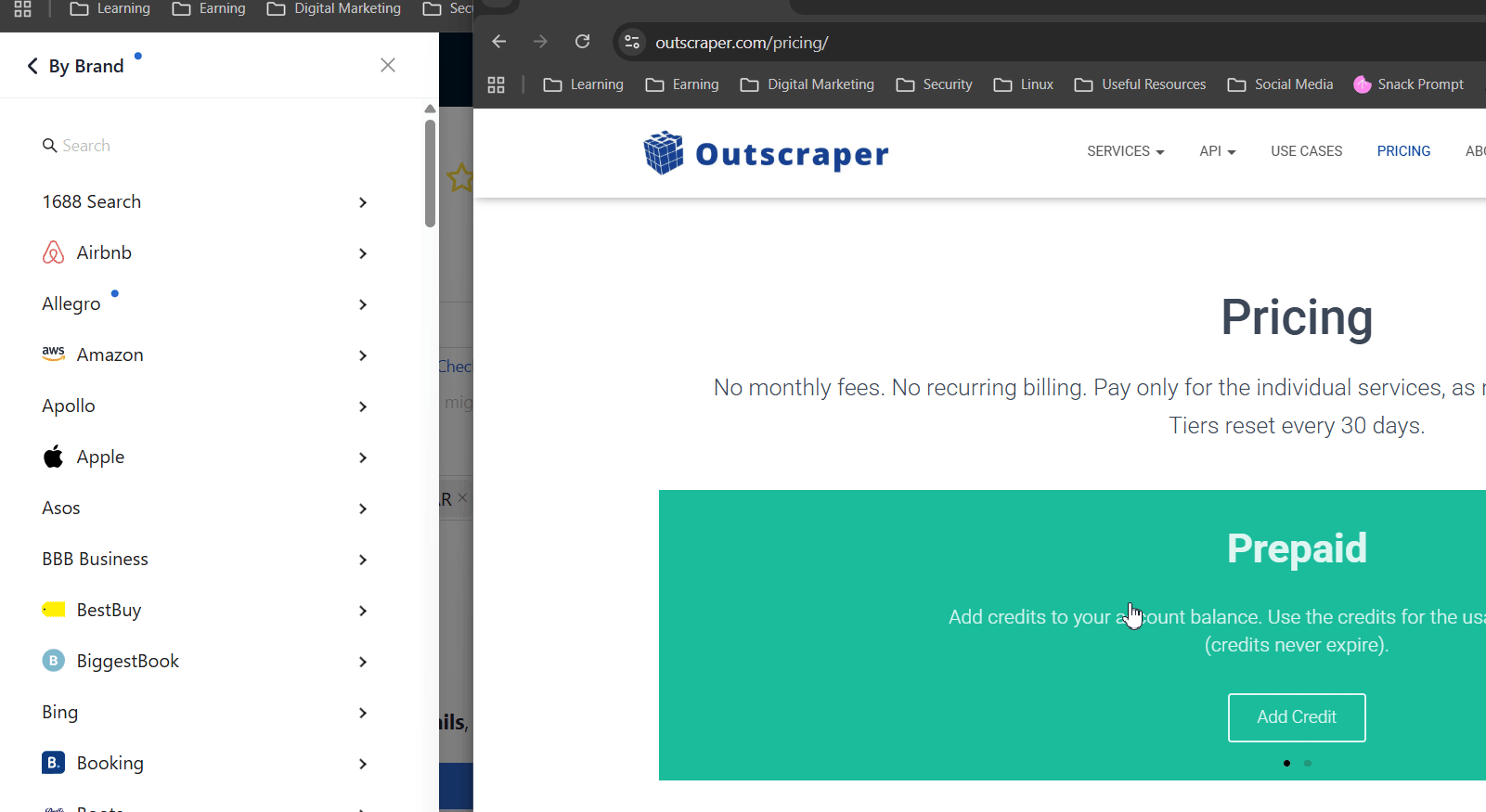Expand the BestBuy chevron
Viewport: 1486px width, 812px height.
(x=363, y=611)
